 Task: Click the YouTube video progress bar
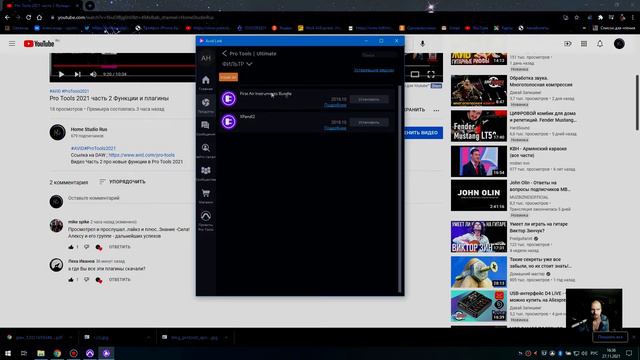tap(124, 66)
